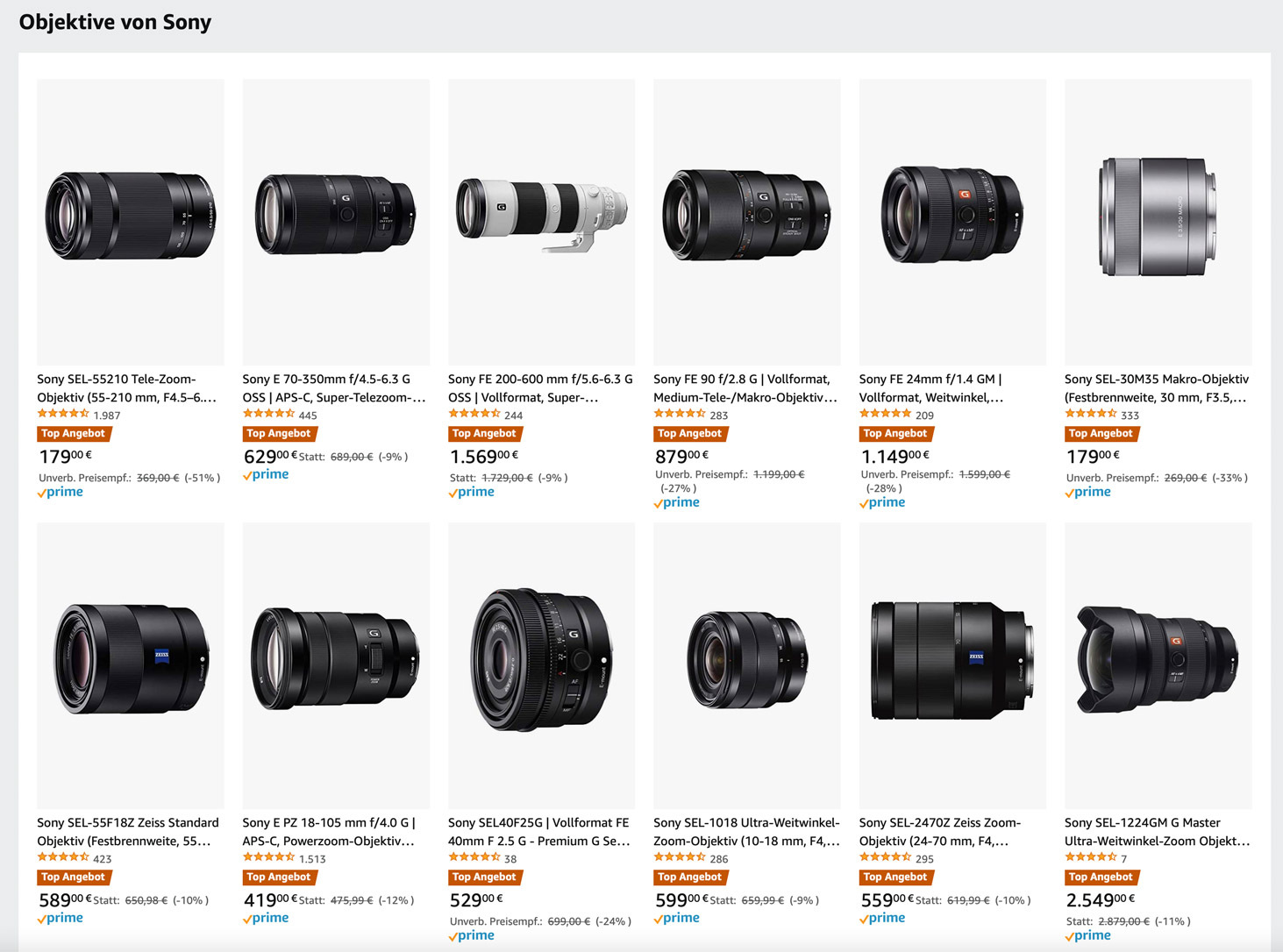Open Sony E PZ 18-105 mm title link

click(329, 832)
